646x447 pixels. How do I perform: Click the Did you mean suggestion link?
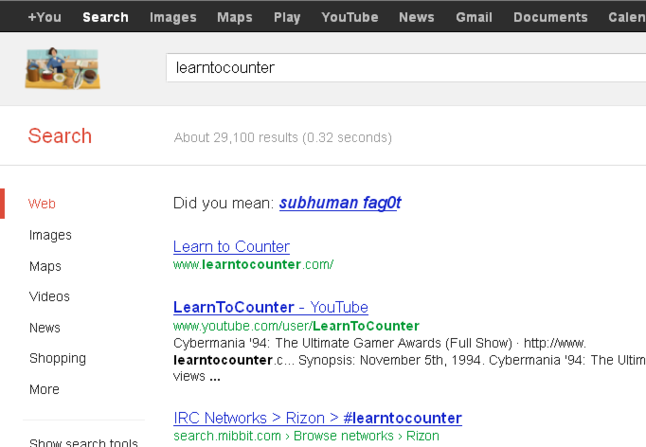(340, 203)
